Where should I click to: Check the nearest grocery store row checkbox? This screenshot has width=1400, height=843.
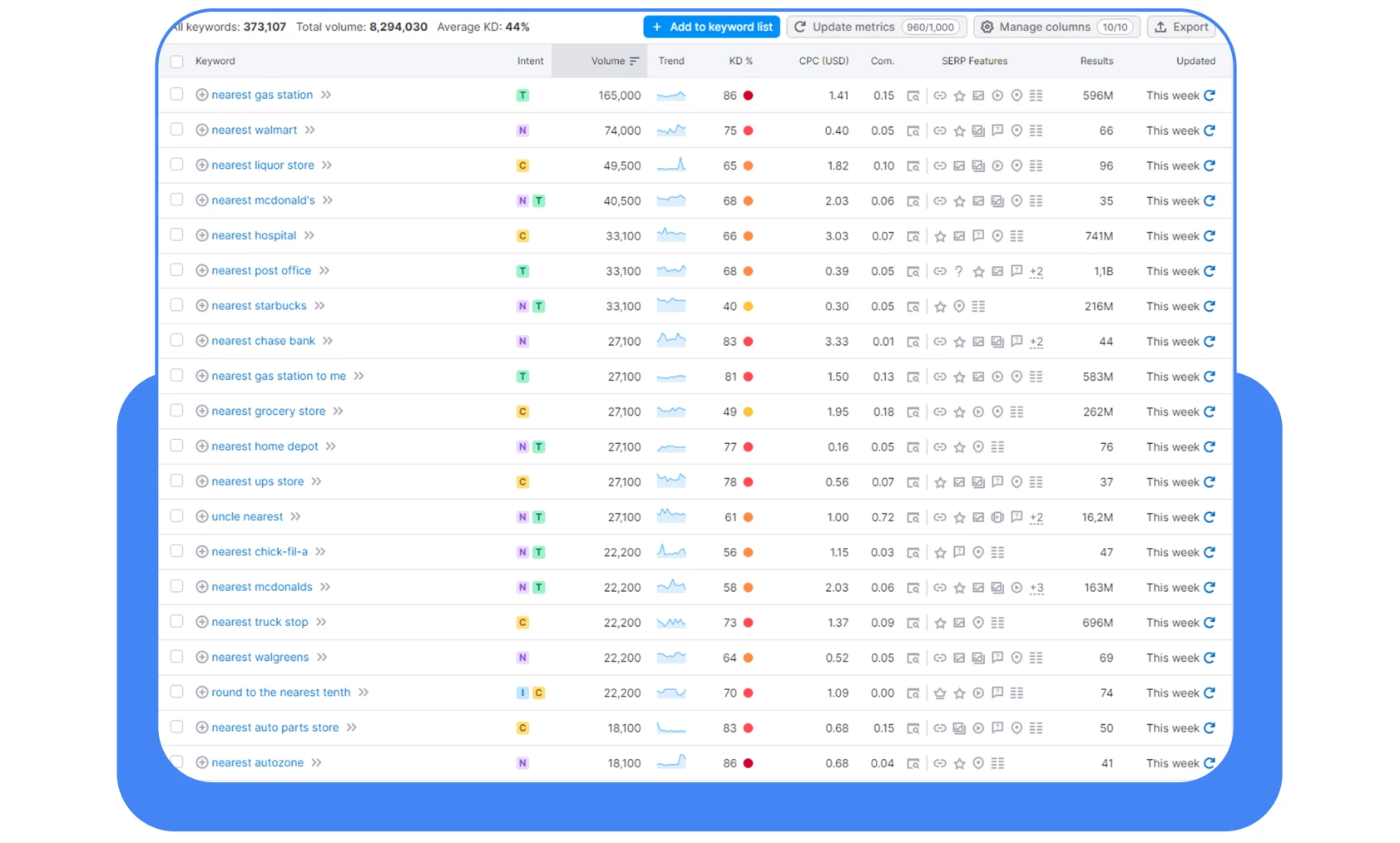pyautogui.click(x=176, y=410)
